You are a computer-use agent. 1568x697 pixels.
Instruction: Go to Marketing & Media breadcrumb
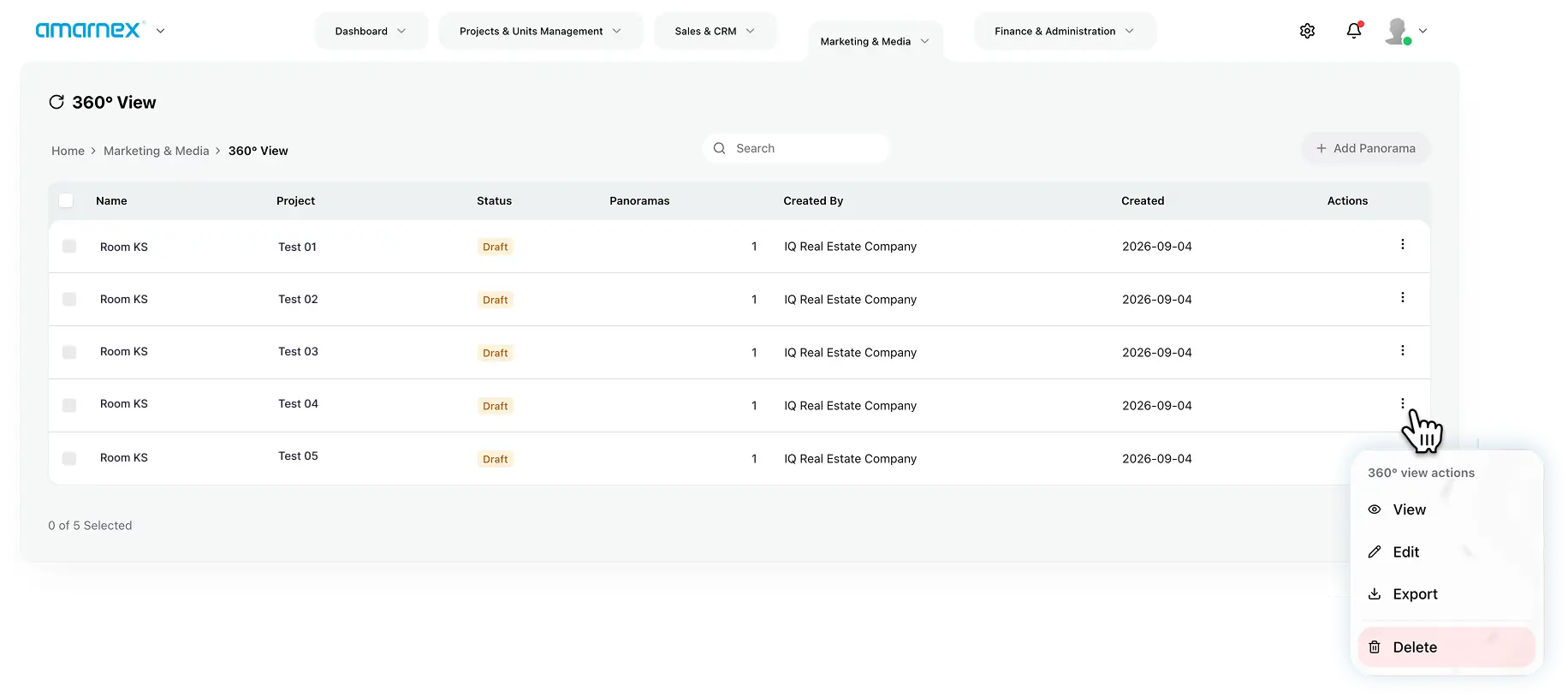point(156,151)
